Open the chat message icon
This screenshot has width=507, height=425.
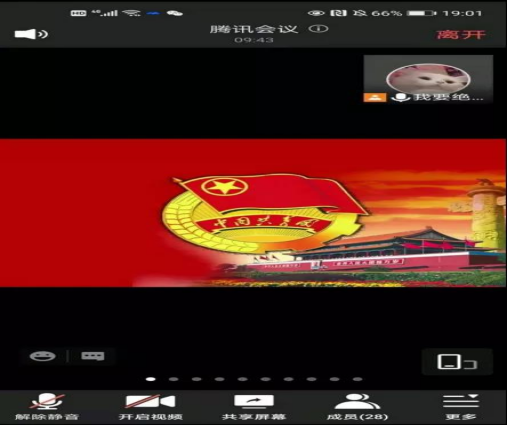click(x=93, y=356)
